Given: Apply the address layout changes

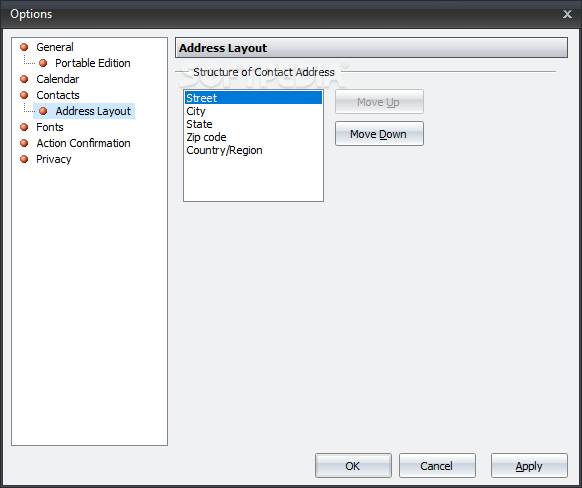Looking at the screenshot, I should click(529, 466).
